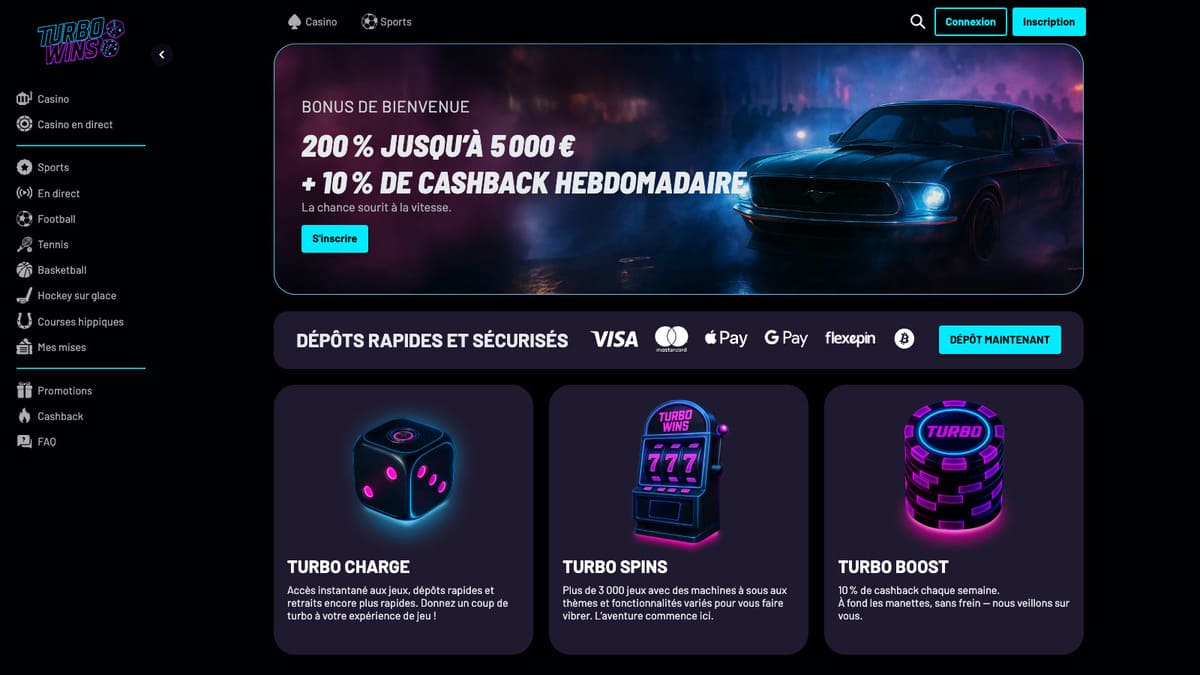Viewport: 1200px width, 675px height.
Task: Open Hockey sur glace stick icon
Action: coord(25,296)
